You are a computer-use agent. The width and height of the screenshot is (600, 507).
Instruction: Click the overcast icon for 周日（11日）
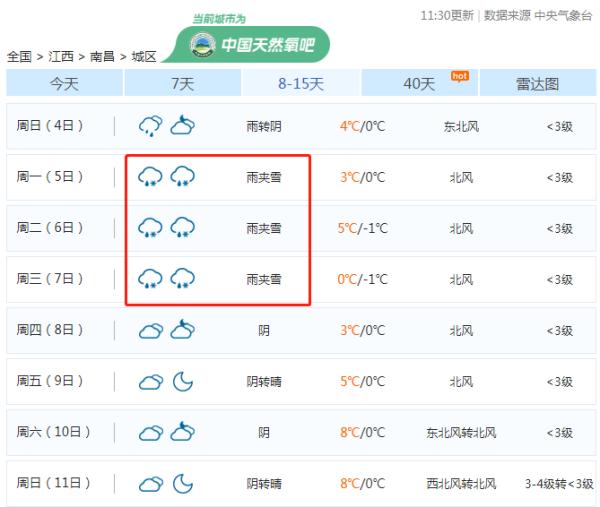coord(151,484)
